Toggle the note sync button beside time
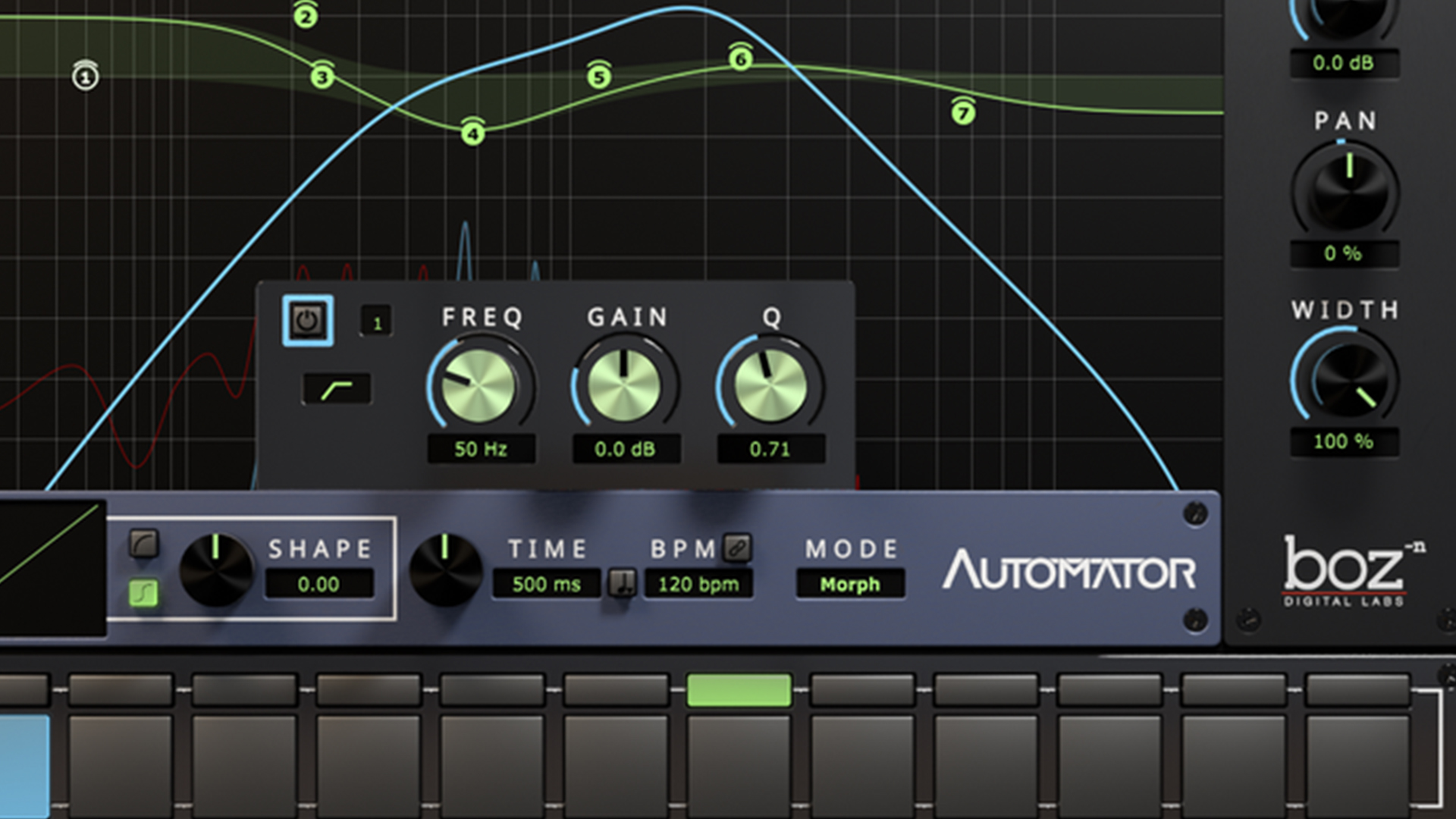Image resolution: width=1456 pixels, height=819 pixels. point(623,583)
